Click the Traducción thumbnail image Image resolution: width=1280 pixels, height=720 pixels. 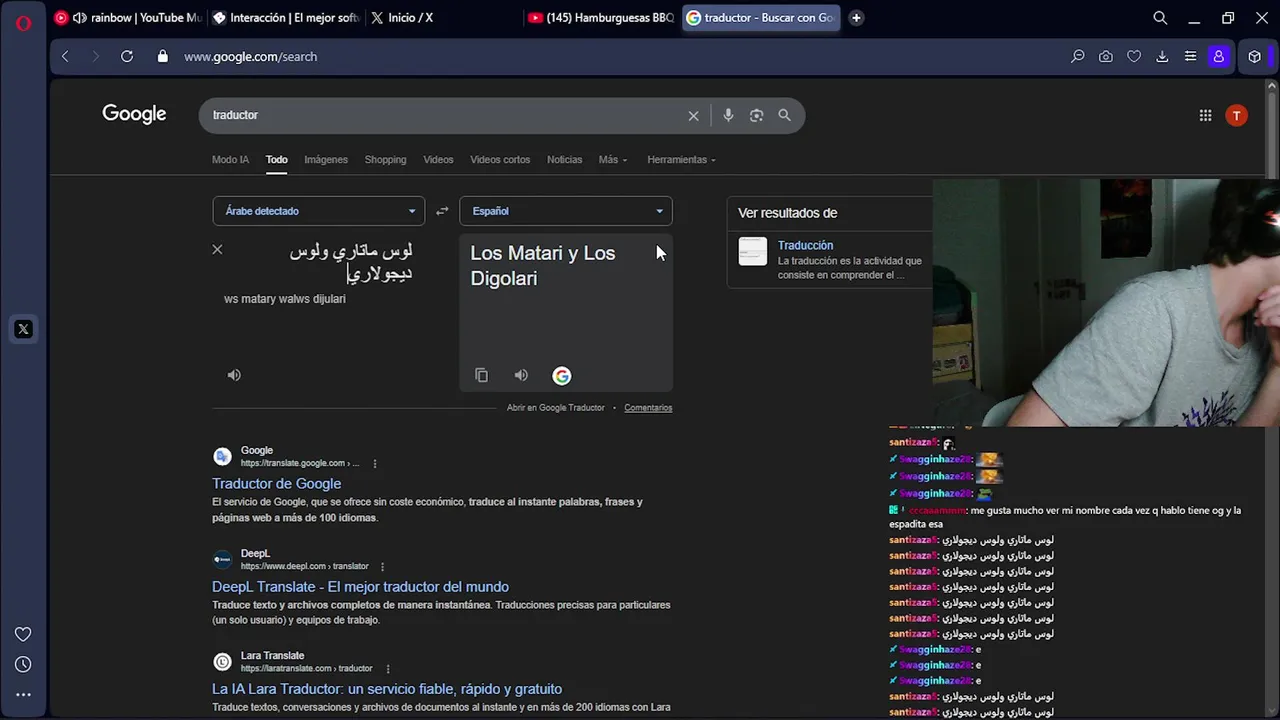[752, 251]
